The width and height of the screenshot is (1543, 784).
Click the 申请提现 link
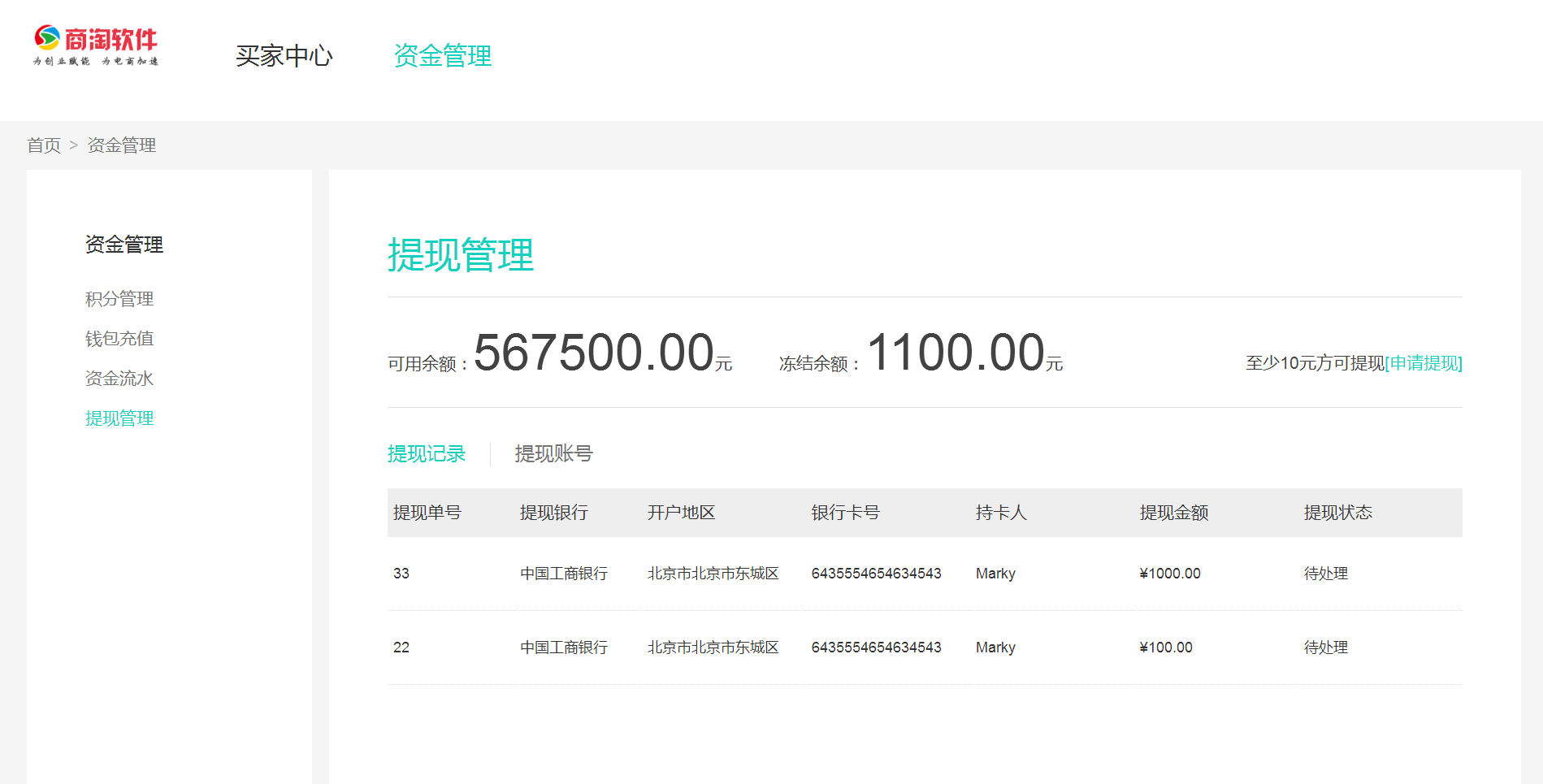click(1424, 363)
